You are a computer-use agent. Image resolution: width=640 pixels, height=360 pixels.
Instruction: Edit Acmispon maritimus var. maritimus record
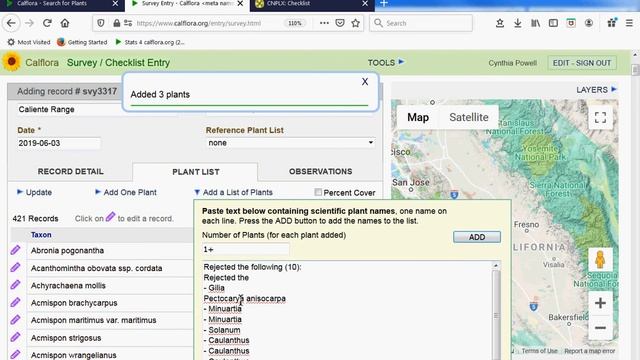tap(15, 320)
